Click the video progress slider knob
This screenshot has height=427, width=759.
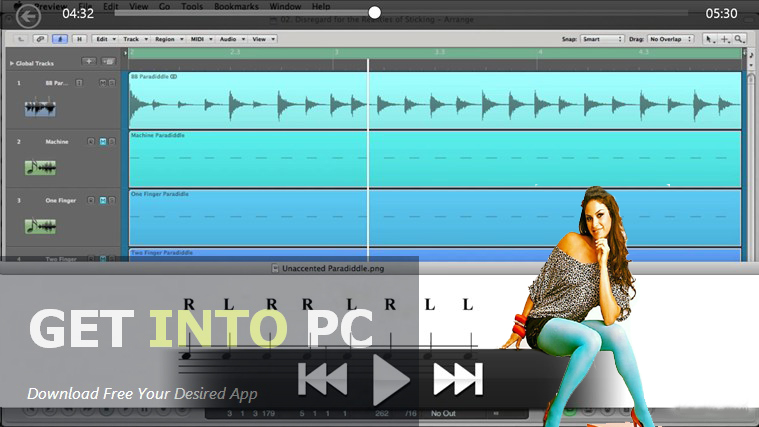pyautogui.click(x=374, y=13)
